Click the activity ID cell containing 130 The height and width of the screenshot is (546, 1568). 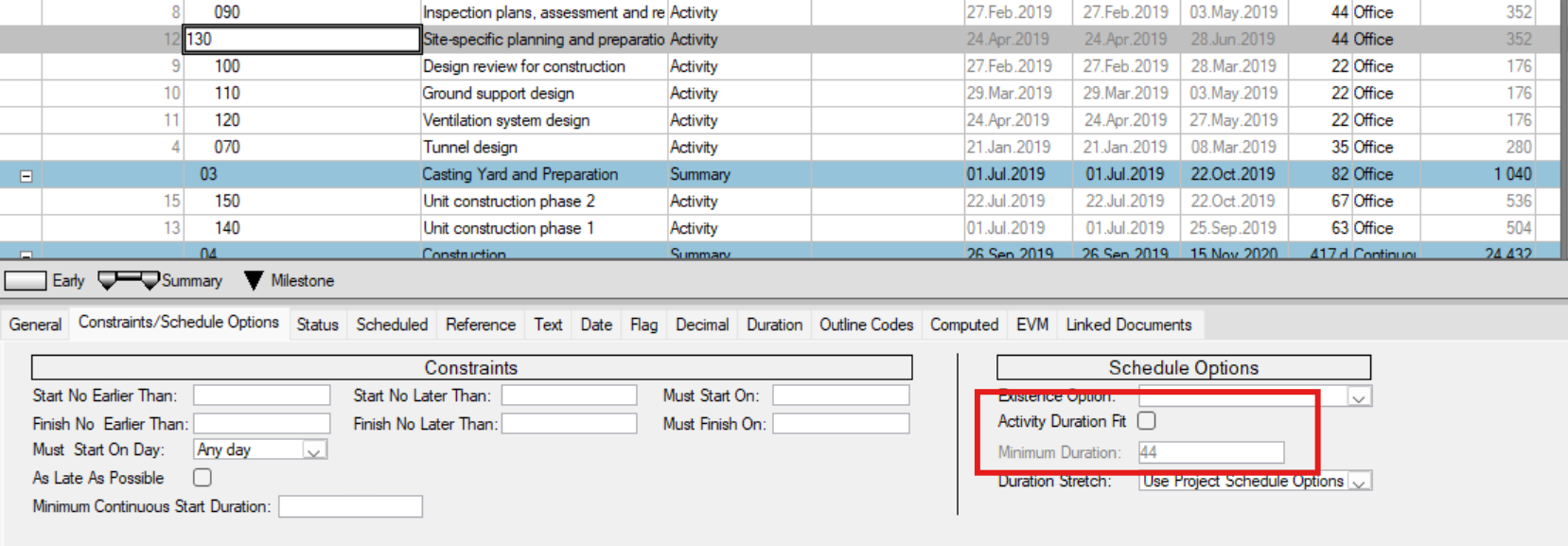[302, 39]
